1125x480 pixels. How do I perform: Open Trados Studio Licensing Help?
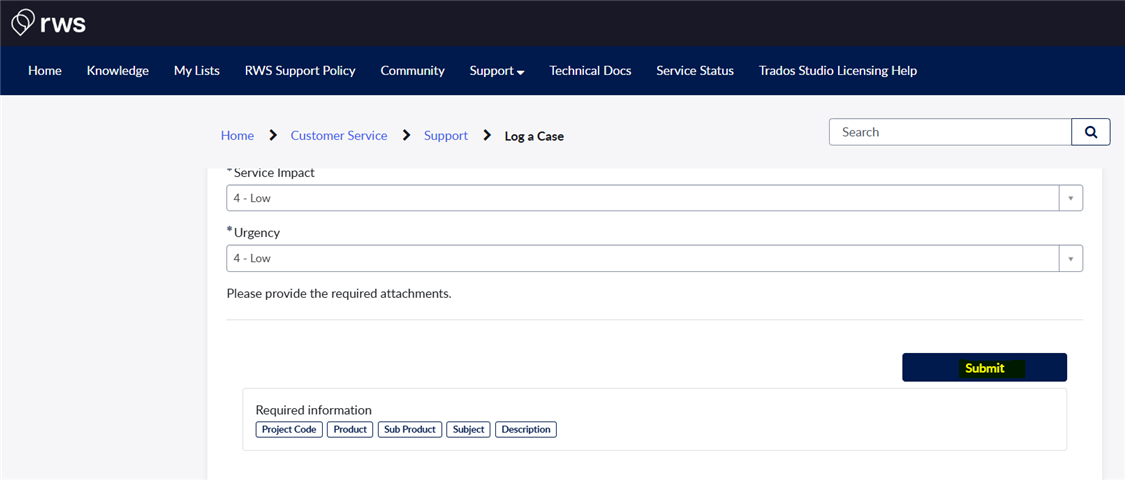click(x=838, y=71)
